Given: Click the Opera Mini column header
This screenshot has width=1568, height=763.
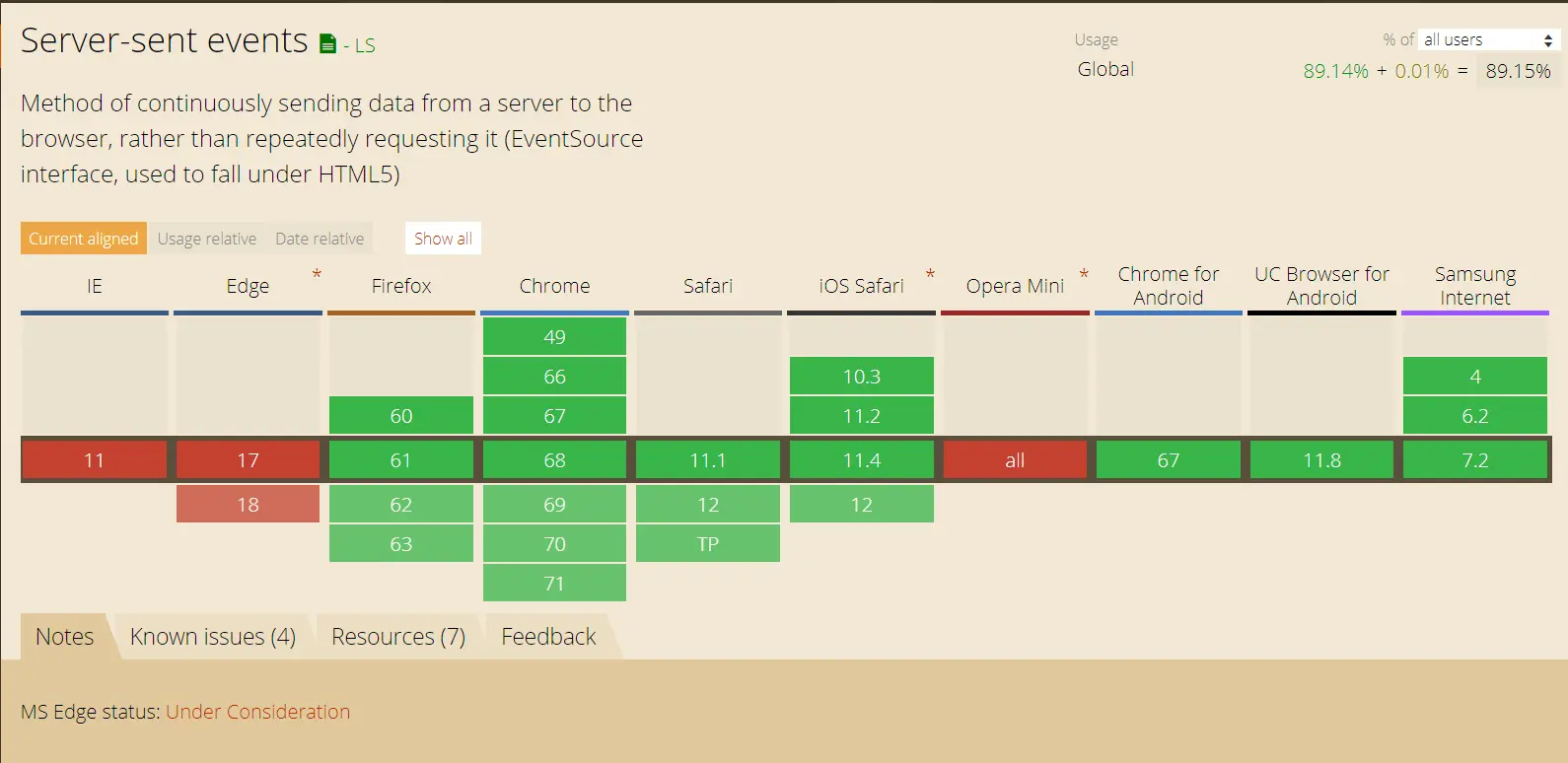Looking at the screenshot, I should pos(1015,286).
